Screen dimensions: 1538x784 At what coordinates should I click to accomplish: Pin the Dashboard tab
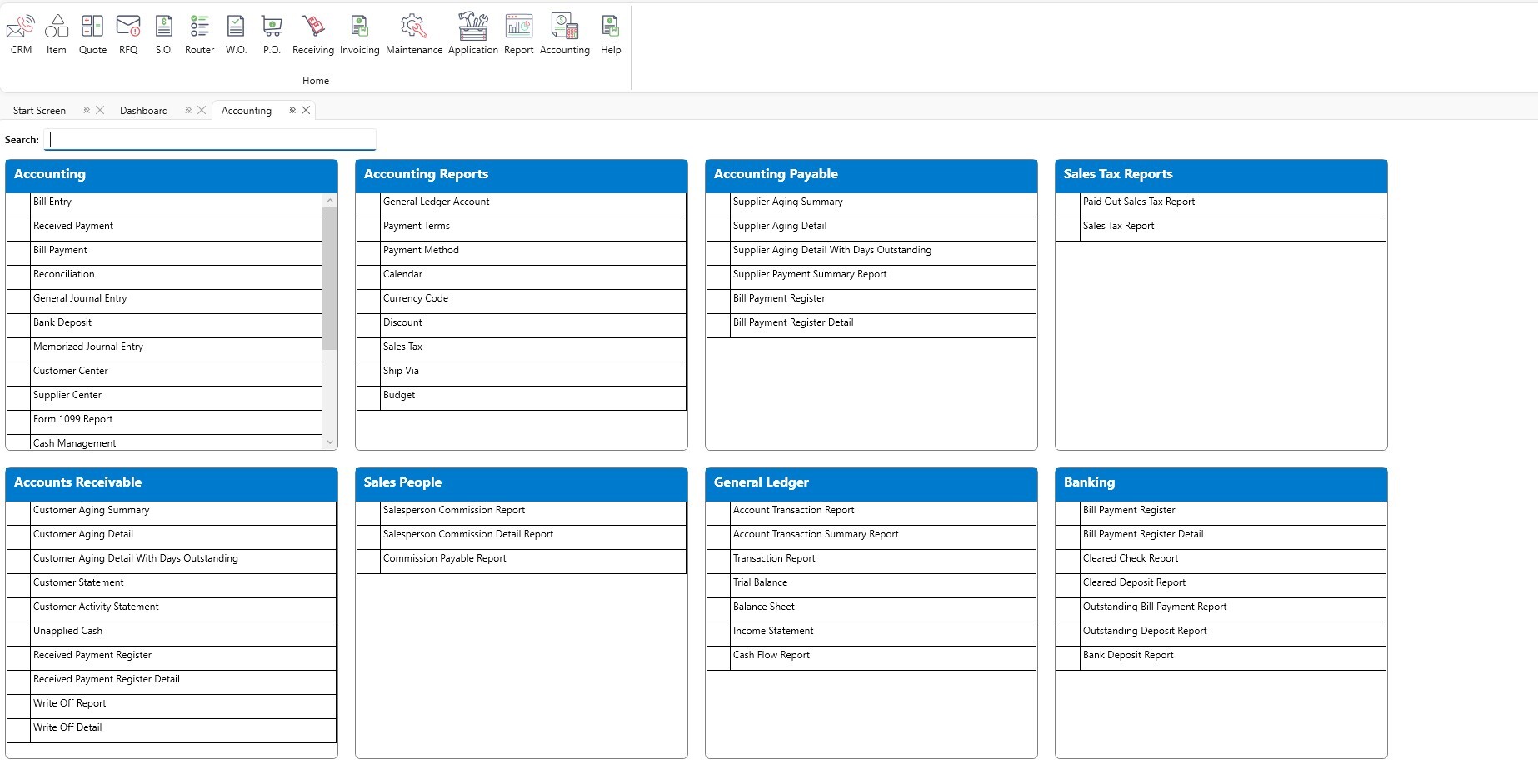click(188, 110)
